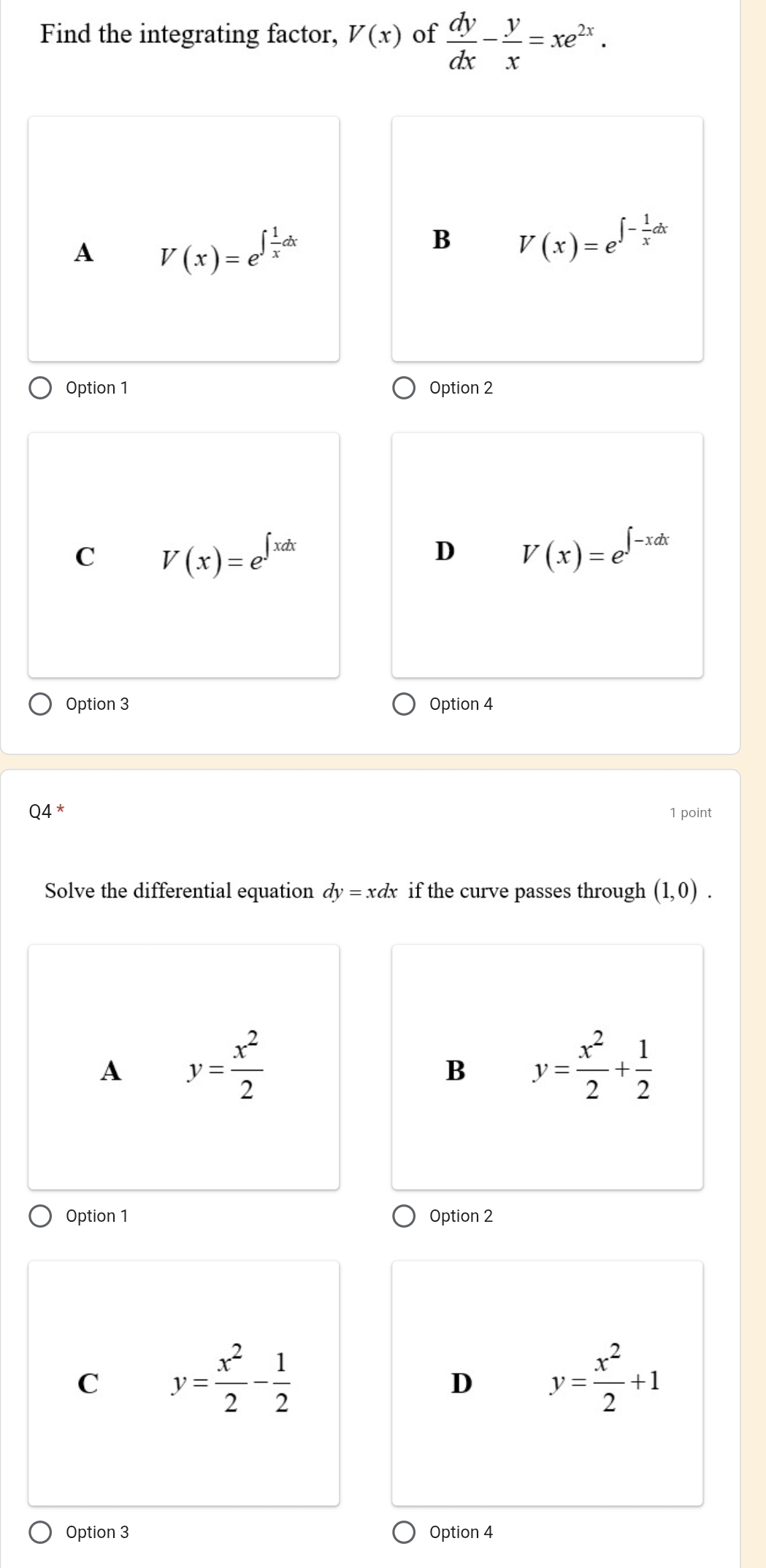Open Q4 image C showing y = x²/2 − 1/2
Image resolution: width=766 pixels, height=1568 pixels.
tap(184, 1383)
